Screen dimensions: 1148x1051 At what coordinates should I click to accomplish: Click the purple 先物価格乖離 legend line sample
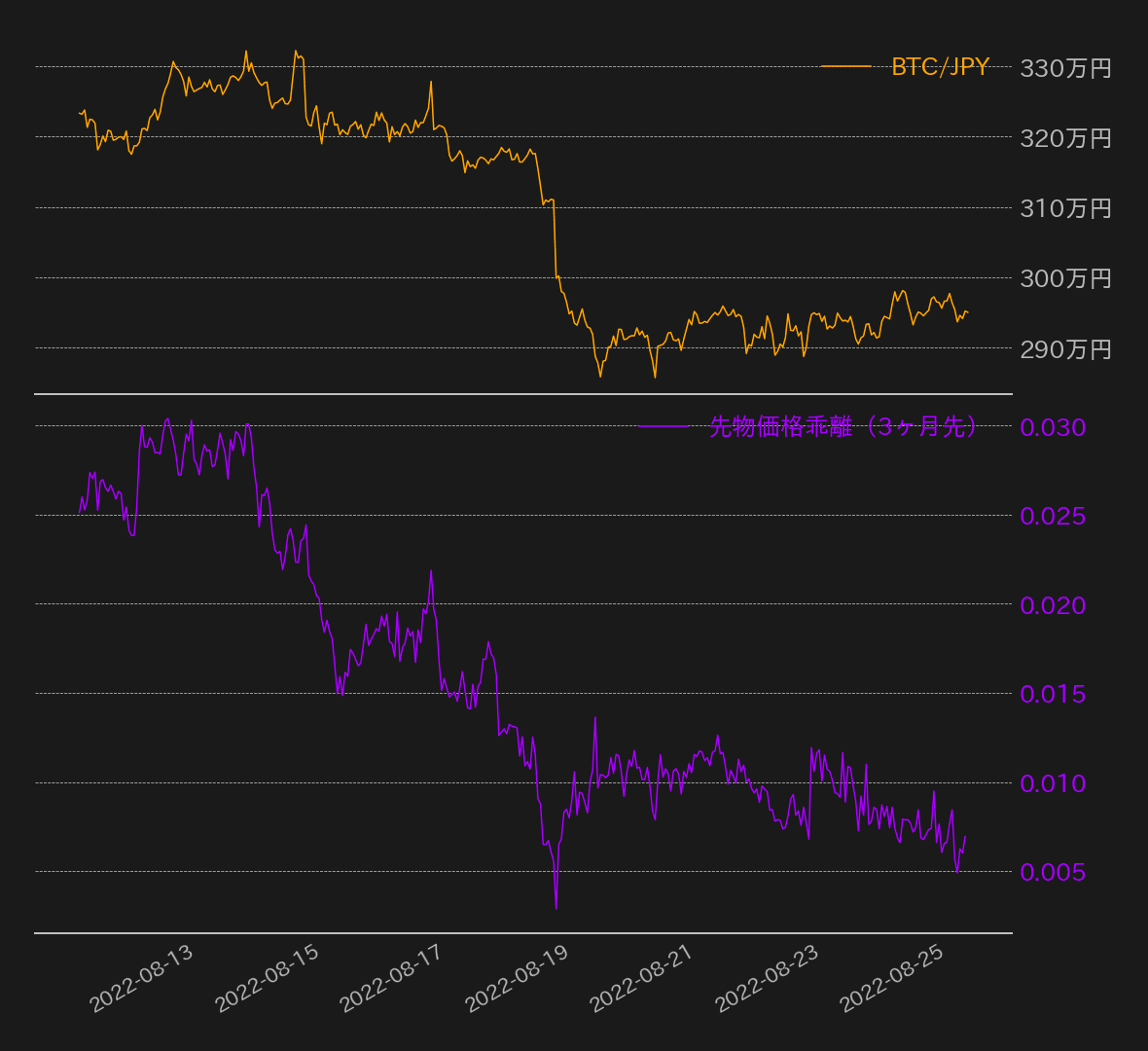663,426
